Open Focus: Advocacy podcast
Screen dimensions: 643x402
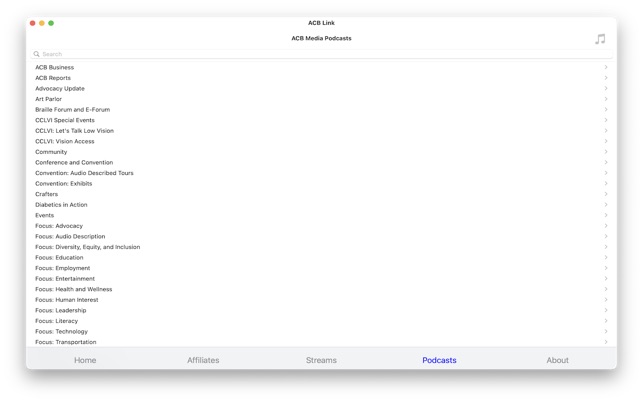[x=322, y=226]
